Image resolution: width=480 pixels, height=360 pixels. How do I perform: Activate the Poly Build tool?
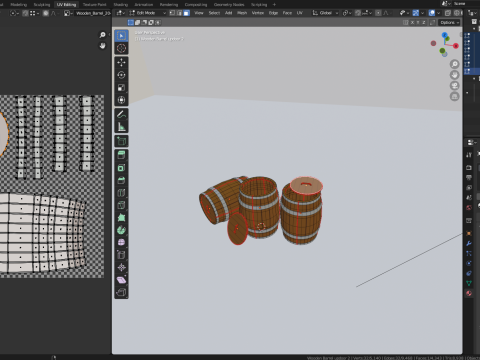coord(121,218)
